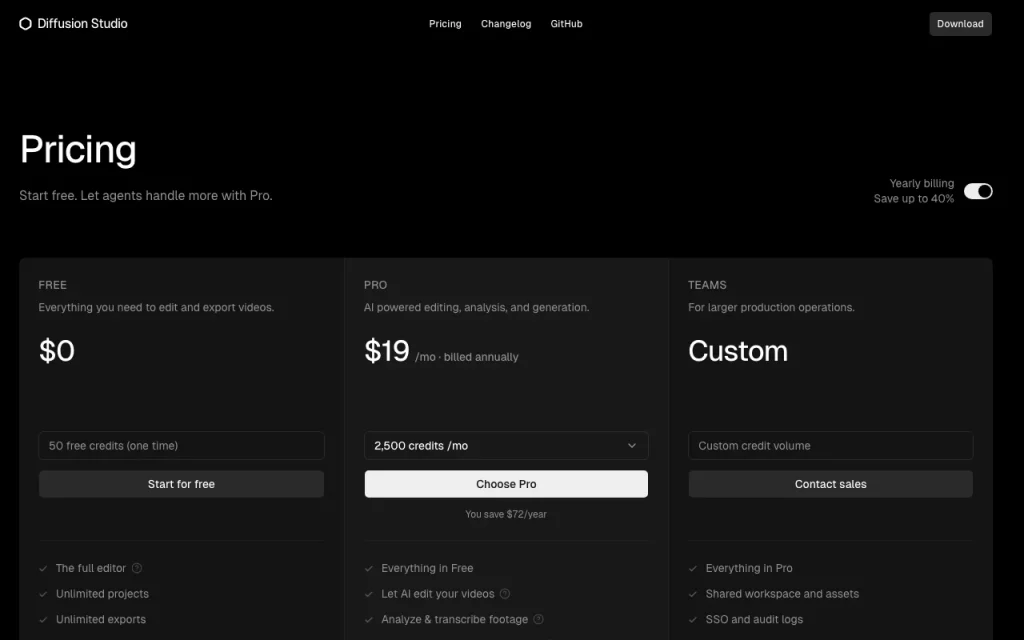Click the Custom credit volume field
The width and height of the screenshot is (1024, 640).
click(x=830, y=445)
